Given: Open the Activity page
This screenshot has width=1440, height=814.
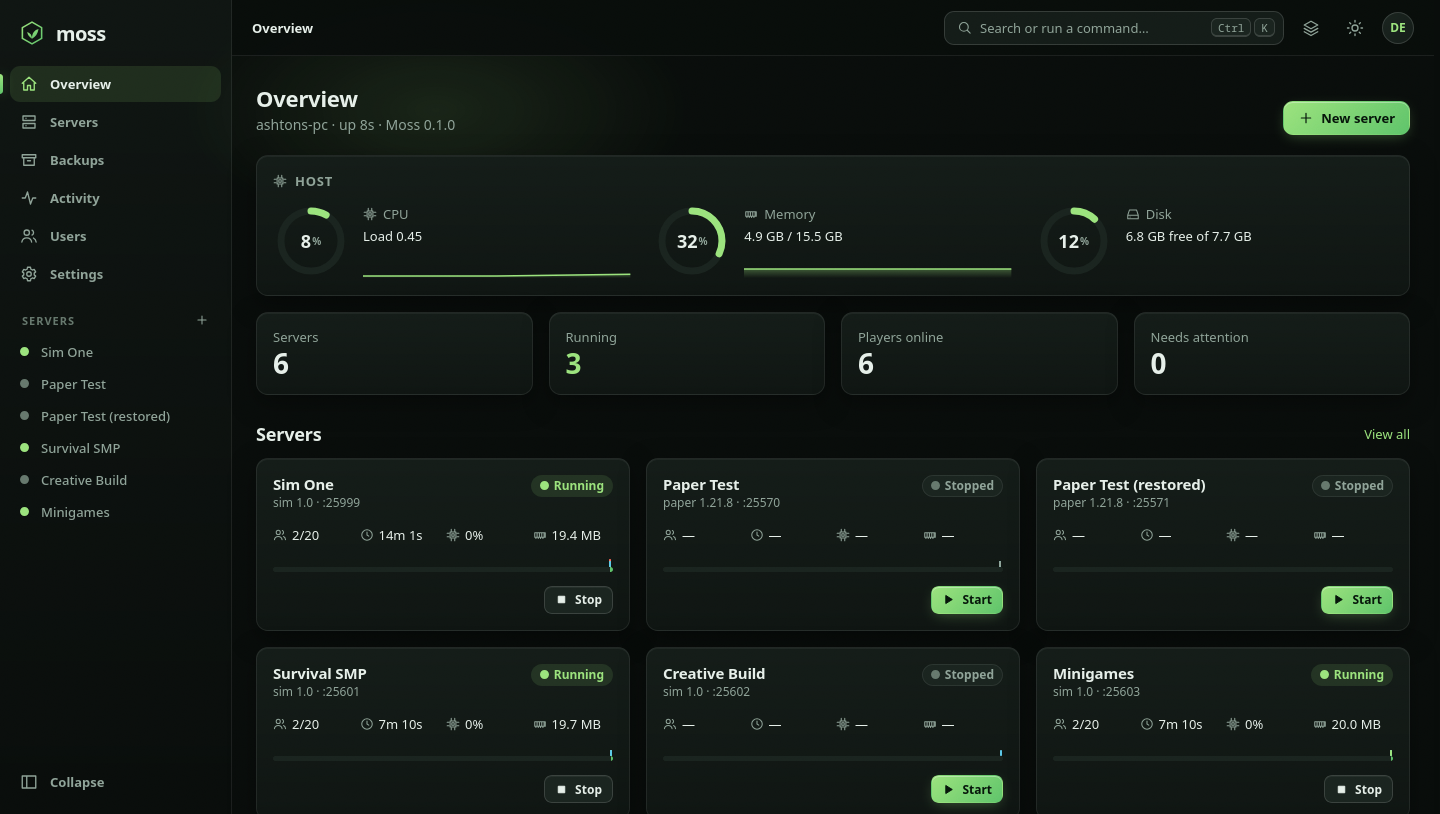Looking at the screenshot, I should (x=115, y=198).
